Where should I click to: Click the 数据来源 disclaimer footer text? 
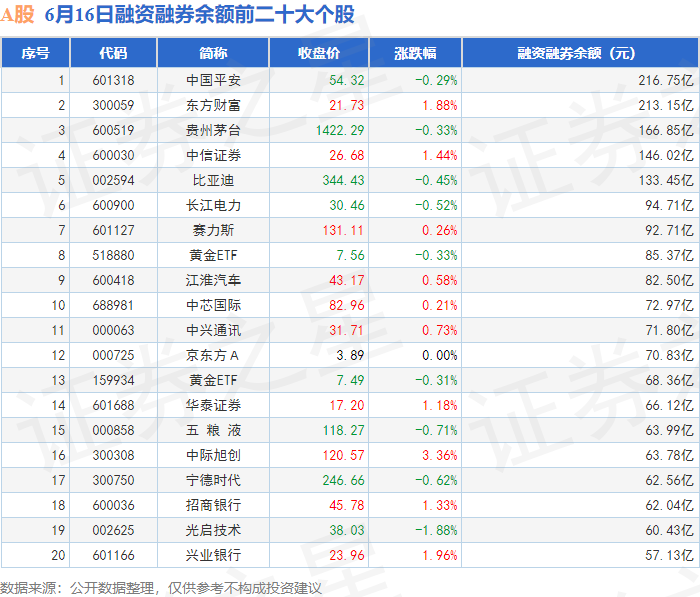tap(161, 588)
